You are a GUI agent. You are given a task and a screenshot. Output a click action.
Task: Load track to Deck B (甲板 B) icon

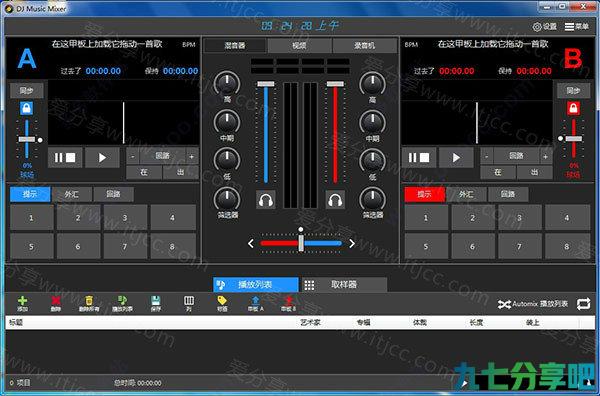289,301
